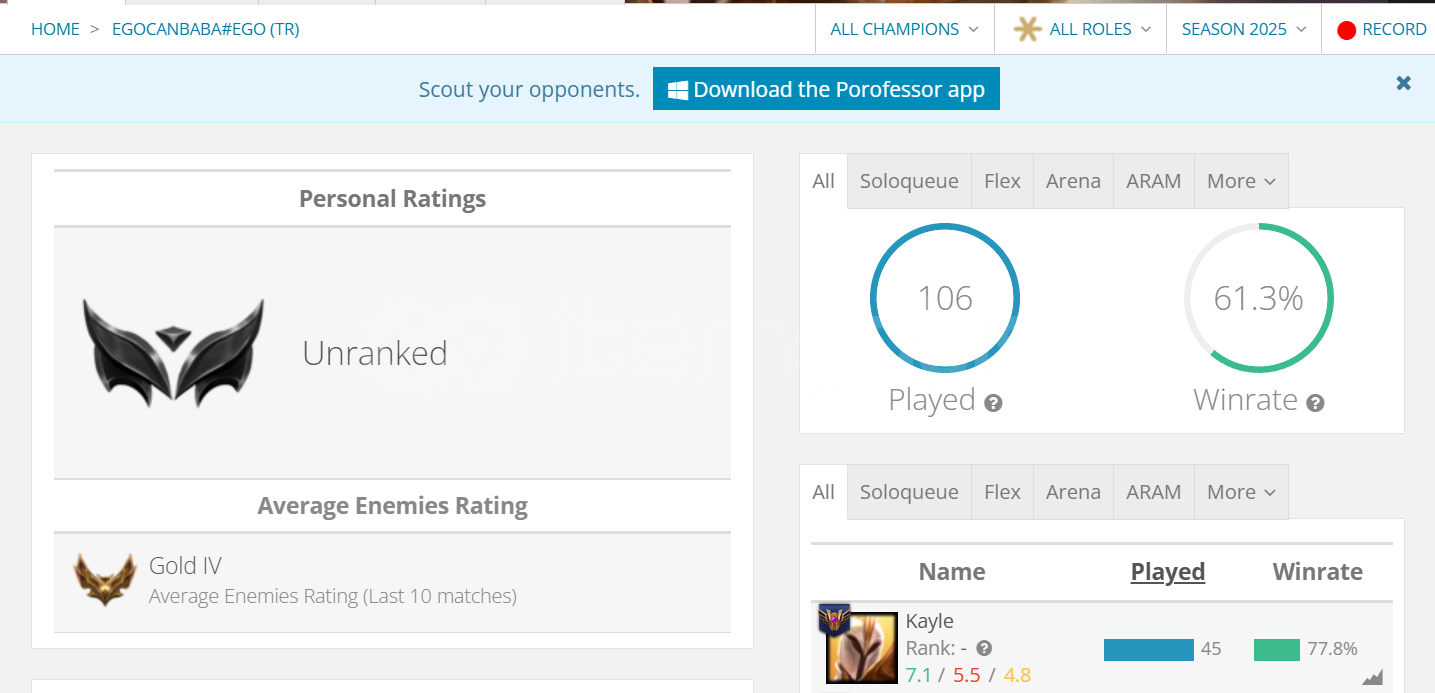The height and width of the screenshot is (693, 1435).
Task: Click the all roles star icon
Action: [1027, 29]
